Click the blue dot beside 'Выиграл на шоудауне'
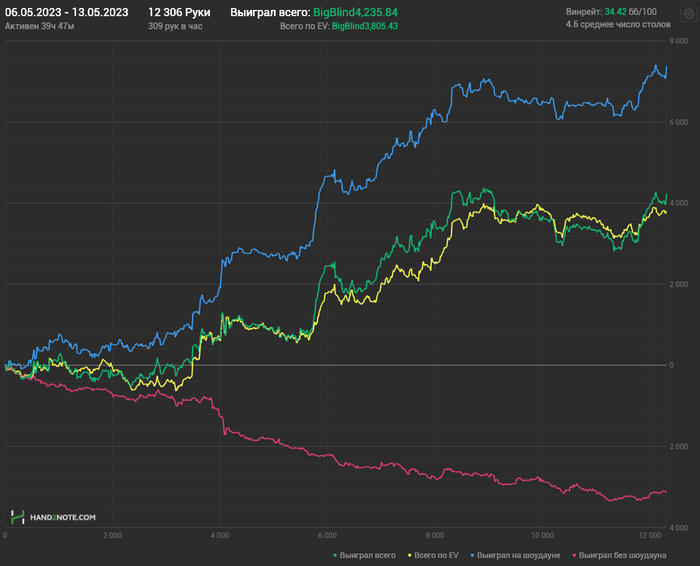 point(472,555)
